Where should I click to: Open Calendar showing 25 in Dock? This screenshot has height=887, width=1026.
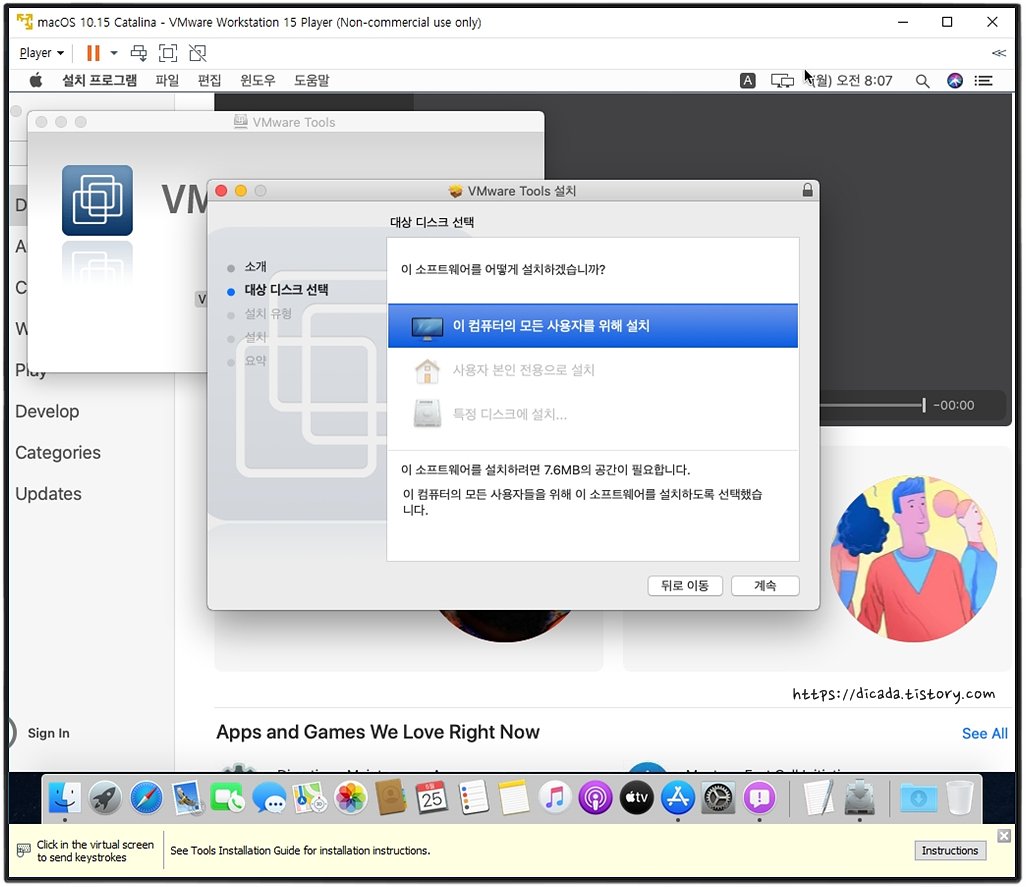432,798
